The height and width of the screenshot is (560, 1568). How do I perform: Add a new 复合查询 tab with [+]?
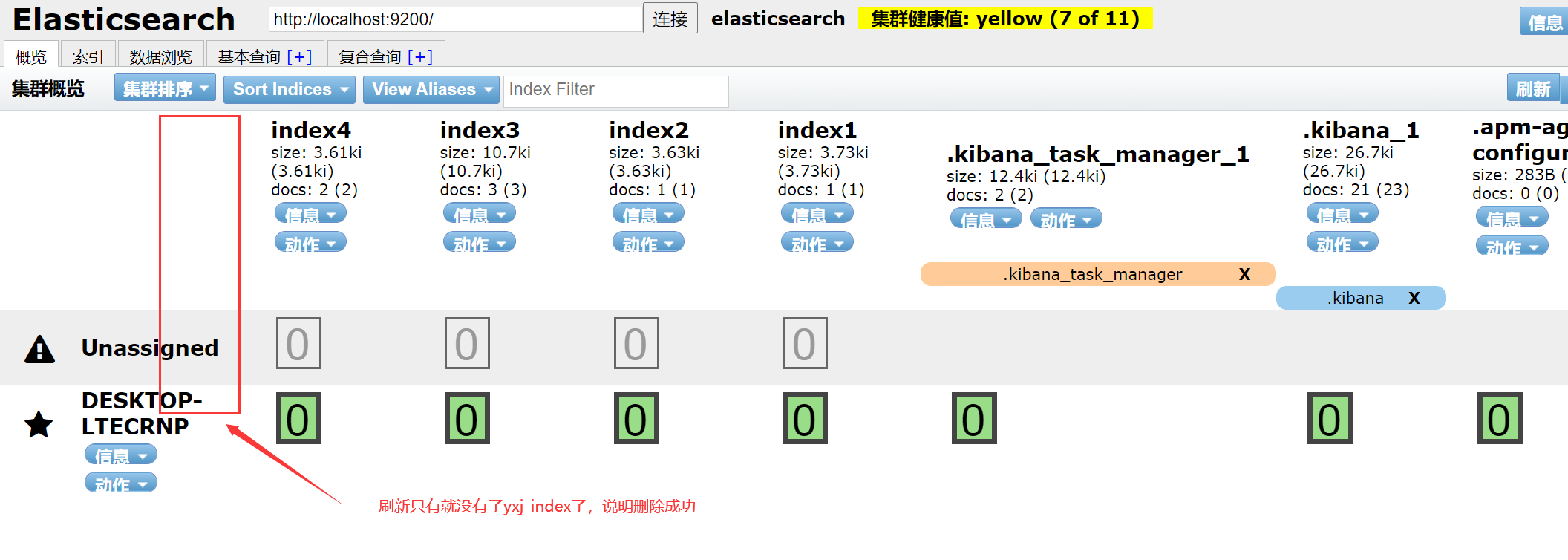(x=419, y=56)
